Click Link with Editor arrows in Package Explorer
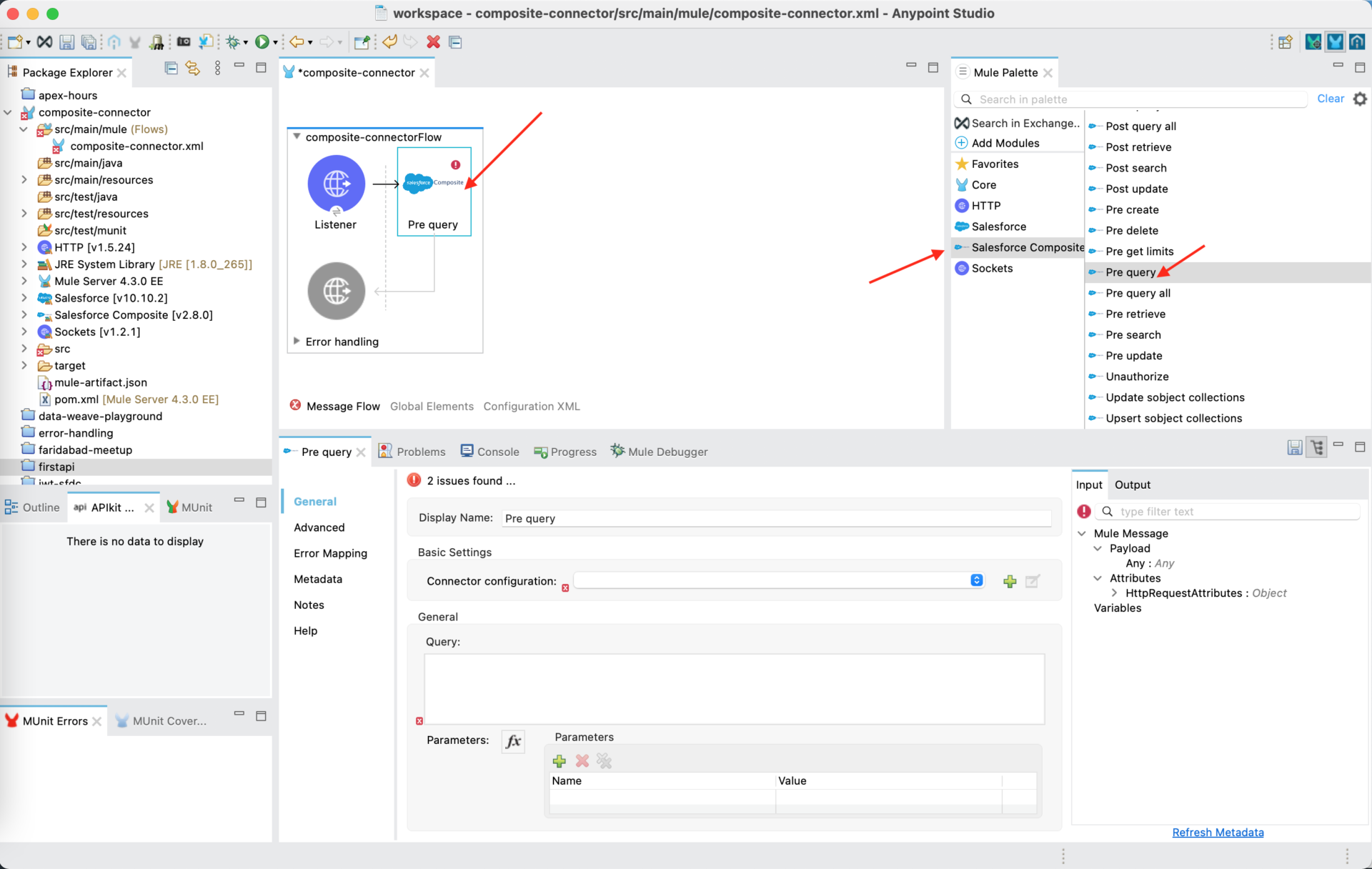1372x869 pixels. 192,69
